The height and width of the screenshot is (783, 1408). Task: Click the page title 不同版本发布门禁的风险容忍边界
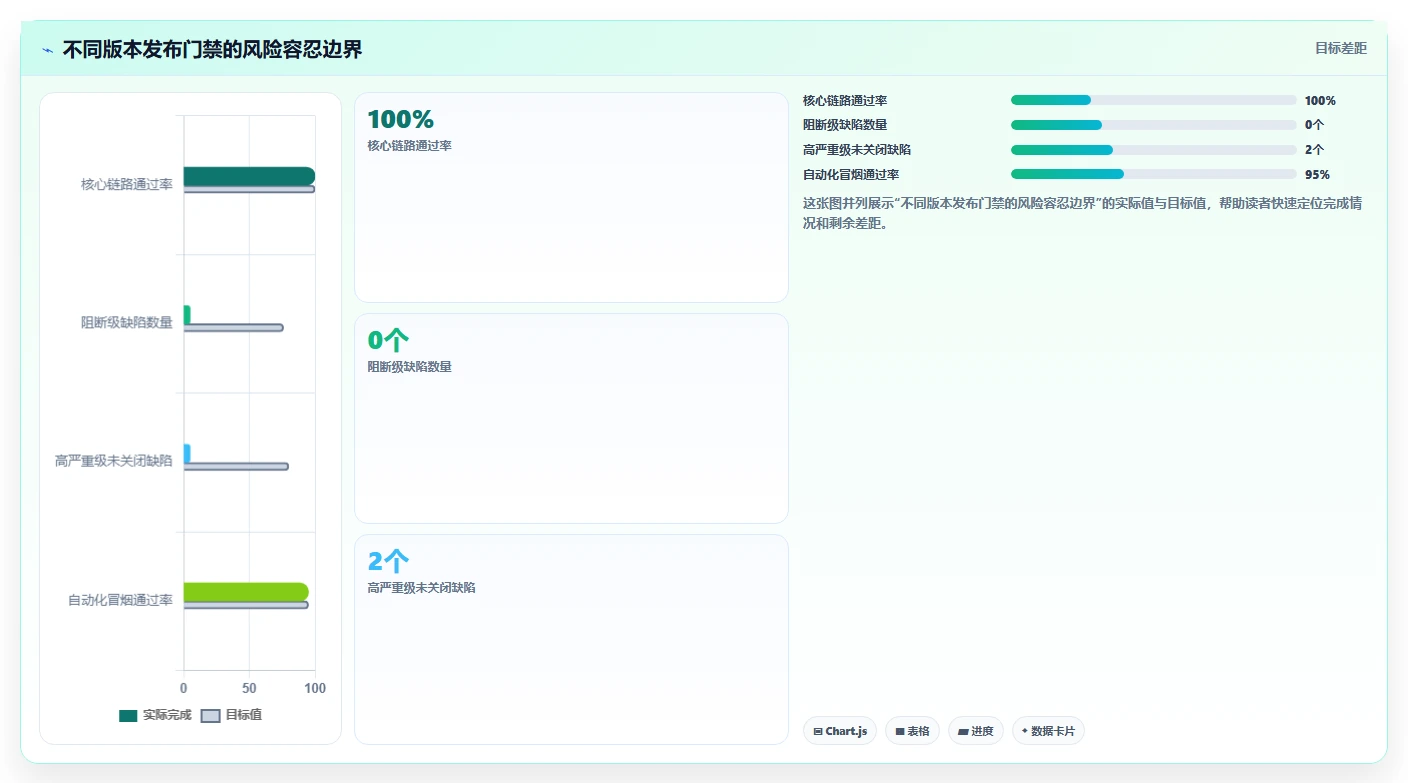[x=212, y=49]
